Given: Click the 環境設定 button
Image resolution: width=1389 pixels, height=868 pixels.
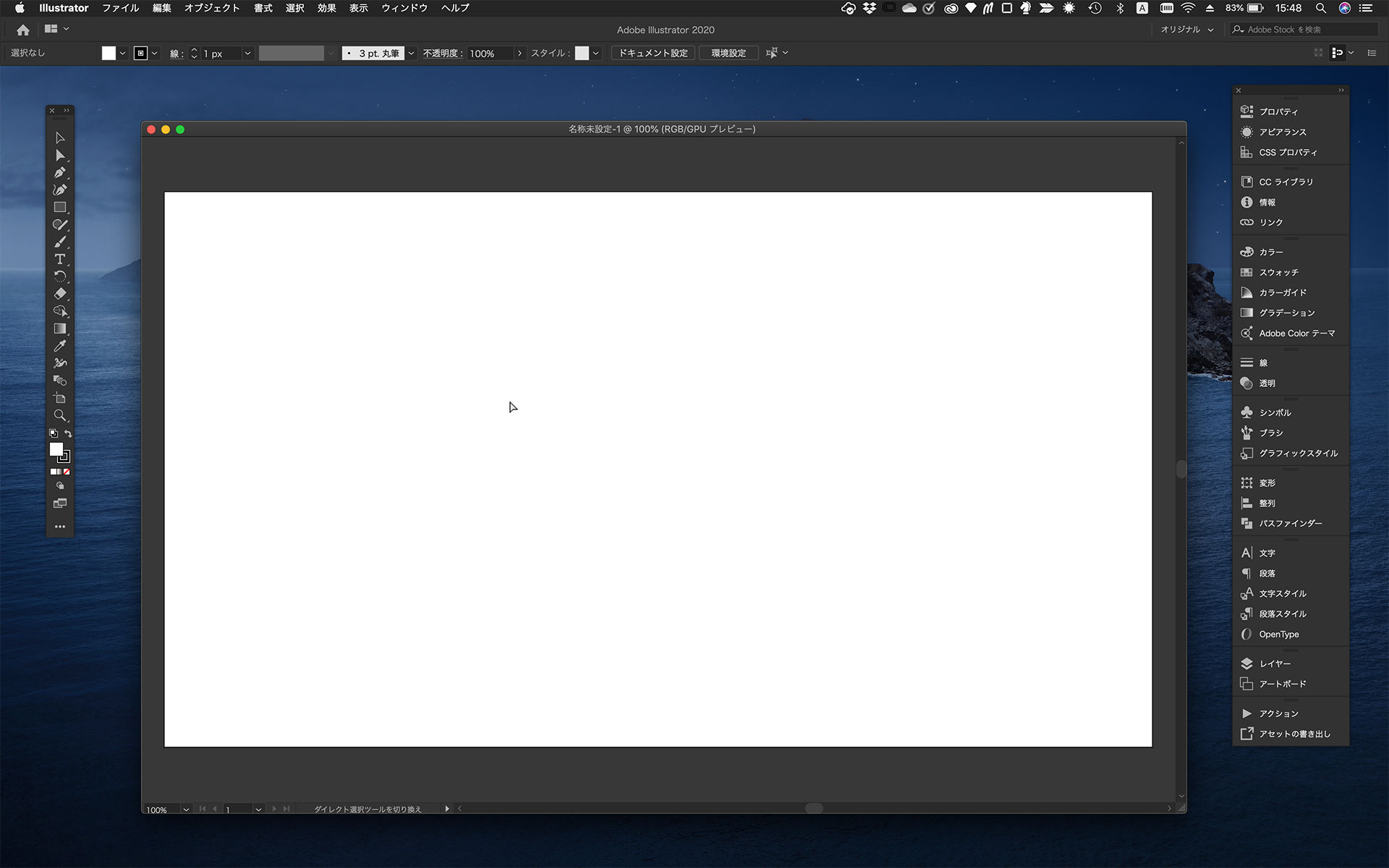Looking at the screenshot, I should point(728,53).
